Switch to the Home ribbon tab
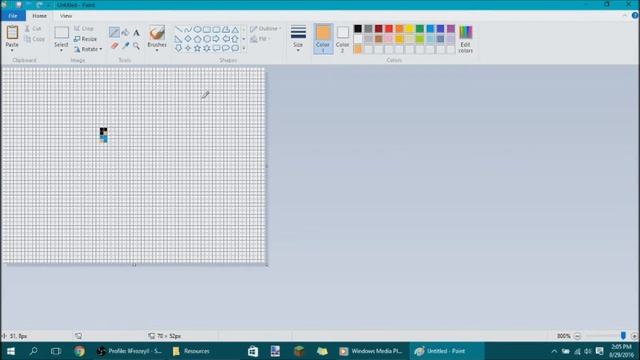640x360 pixels. pos(40,16)
